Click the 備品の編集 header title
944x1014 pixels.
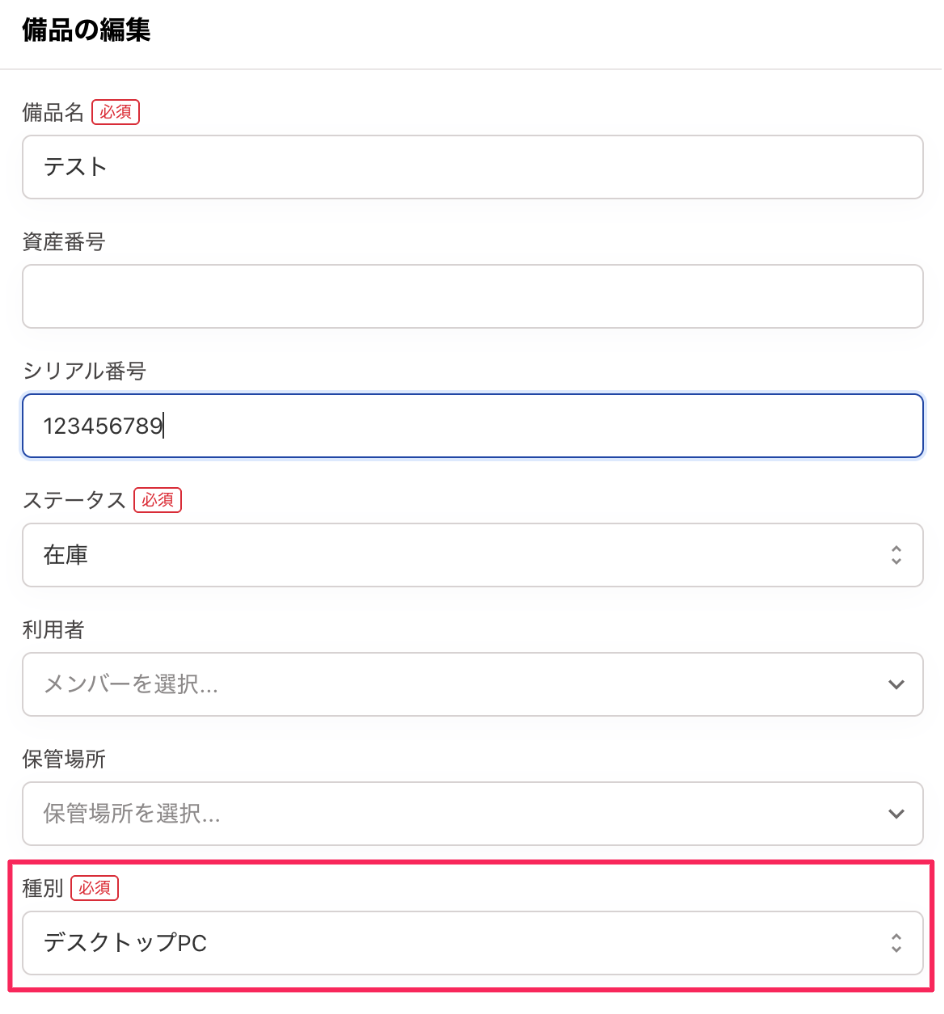(x=85, y=32)
